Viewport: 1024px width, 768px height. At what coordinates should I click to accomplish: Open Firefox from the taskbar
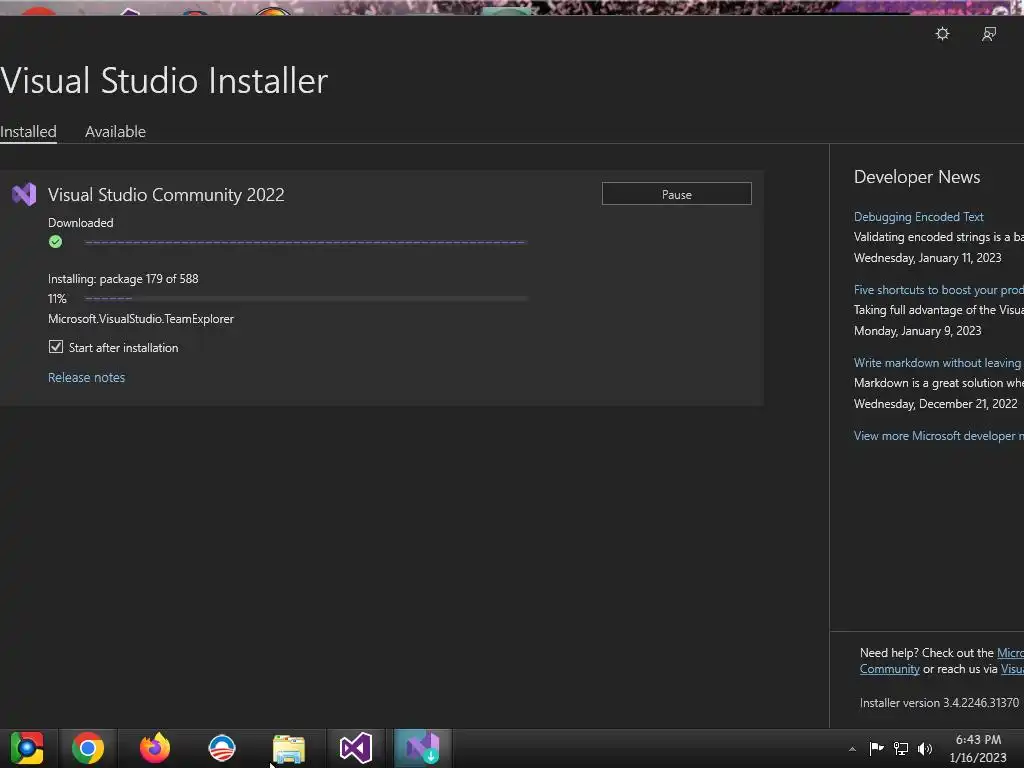(x=155, y=748)
